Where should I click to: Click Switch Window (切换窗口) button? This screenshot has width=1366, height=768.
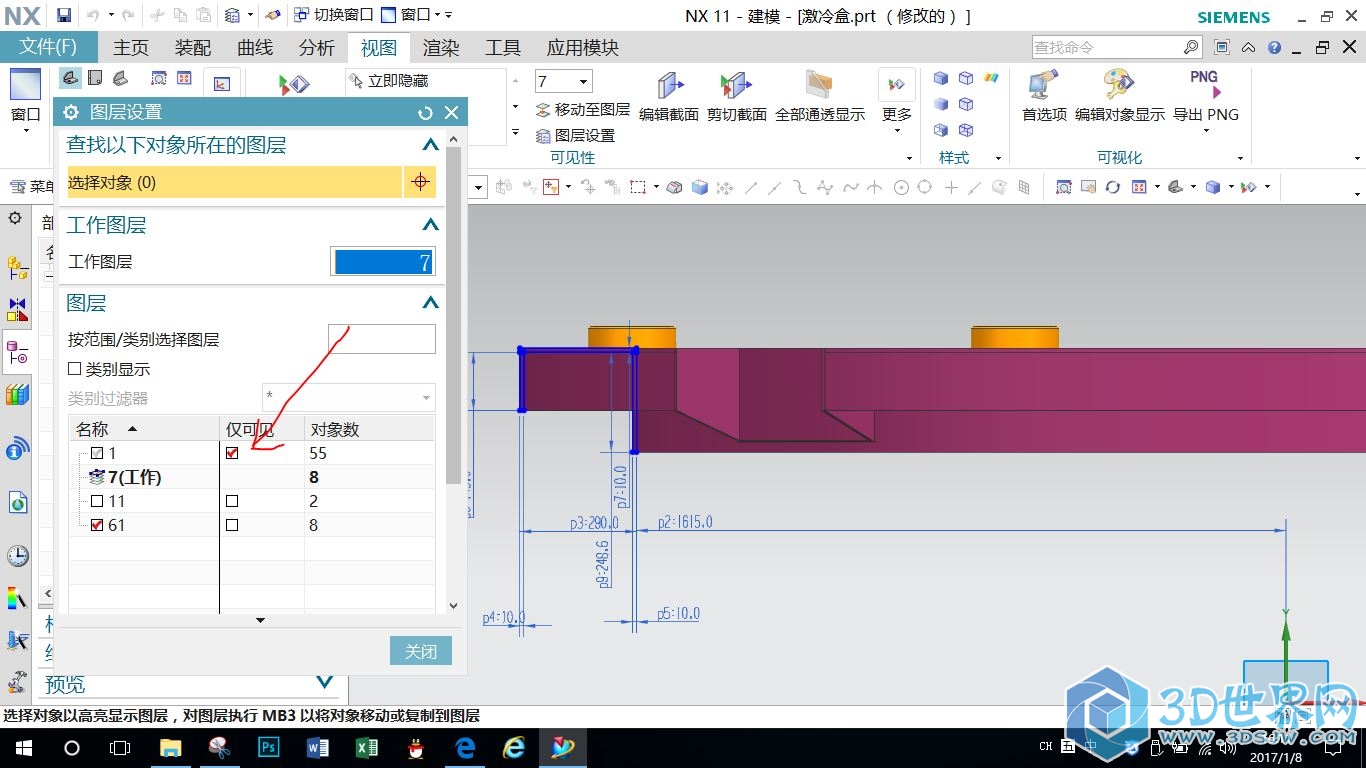click(333, 15)
